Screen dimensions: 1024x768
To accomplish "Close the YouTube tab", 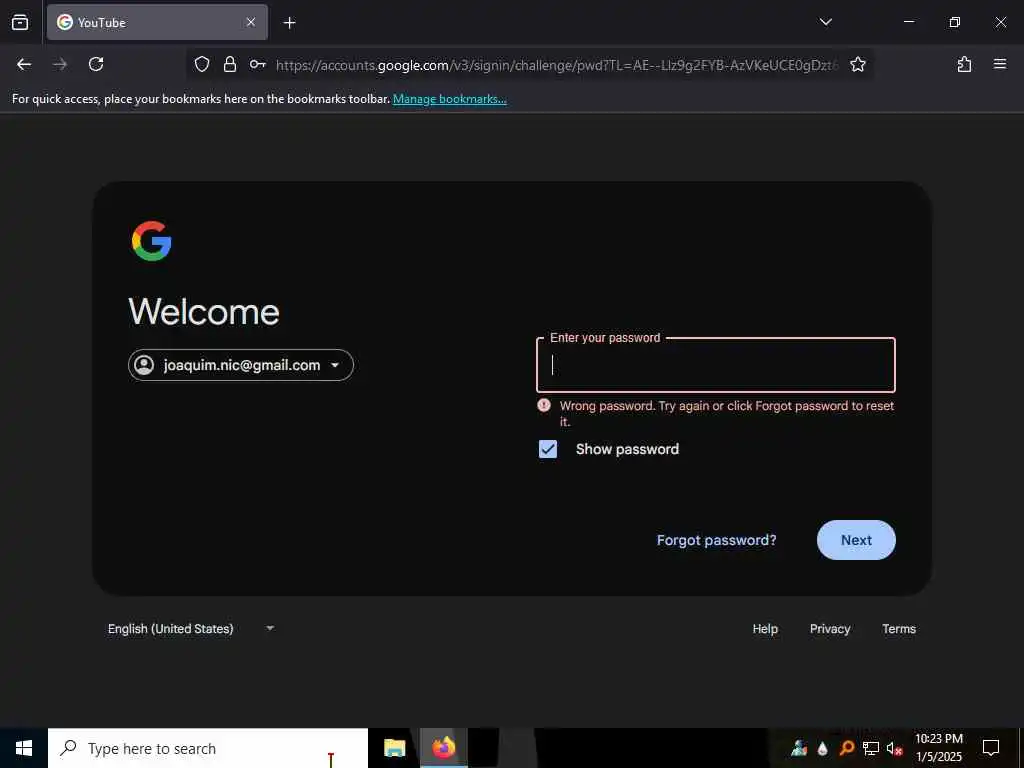I will point(251,22).
